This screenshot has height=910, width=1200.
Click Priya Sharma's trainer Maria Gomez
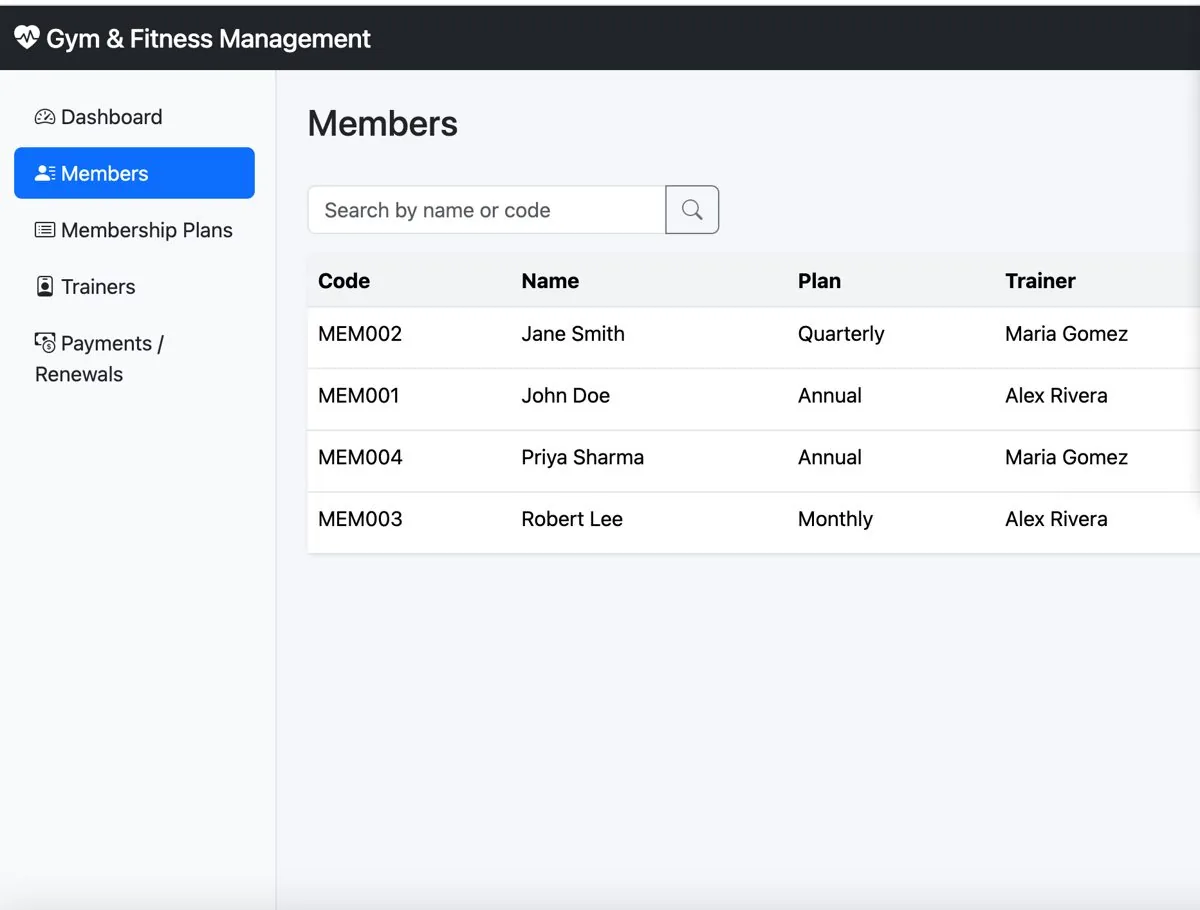coord(1066,458)
